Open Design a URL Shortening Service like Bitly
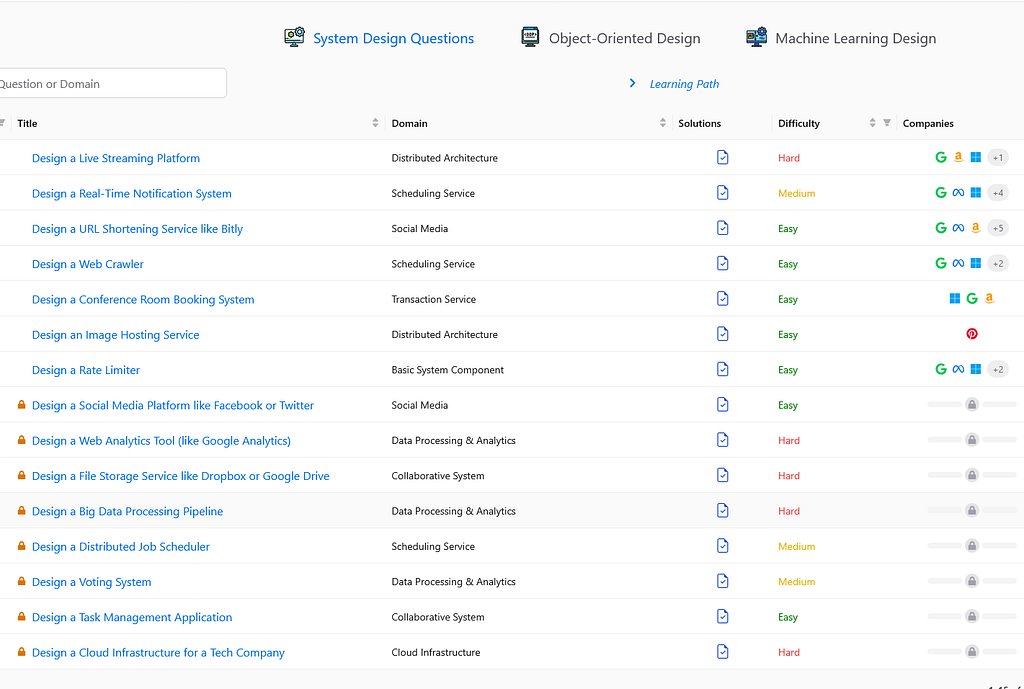Viewport: 1024px width, 689px height. click(x=137, y=229)
